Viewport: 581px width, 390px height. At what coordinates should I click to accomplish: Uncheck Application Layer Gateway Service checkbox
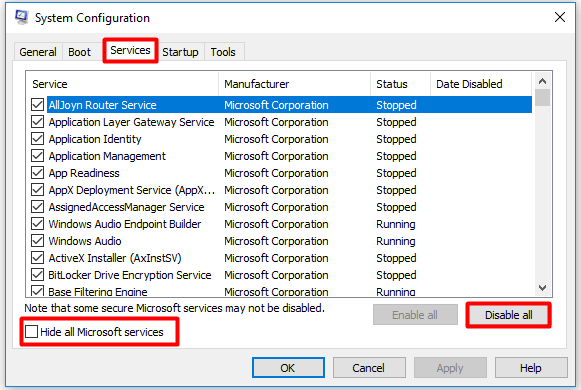pyautogui.click(x=37, y=122)
